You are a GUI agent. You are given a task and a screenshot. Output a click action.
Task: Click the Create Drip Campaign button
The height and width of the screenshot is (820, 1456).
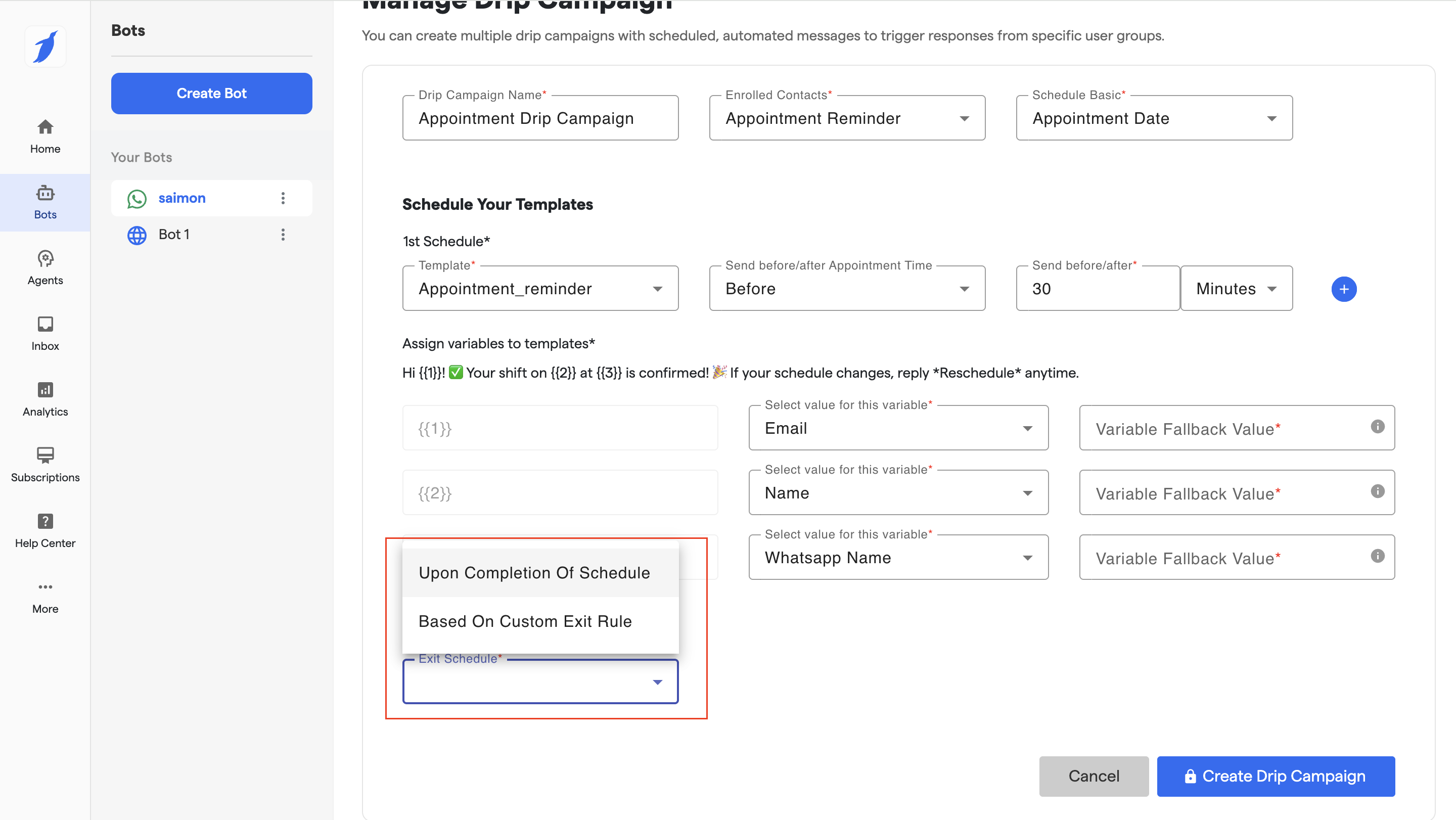1275,776
